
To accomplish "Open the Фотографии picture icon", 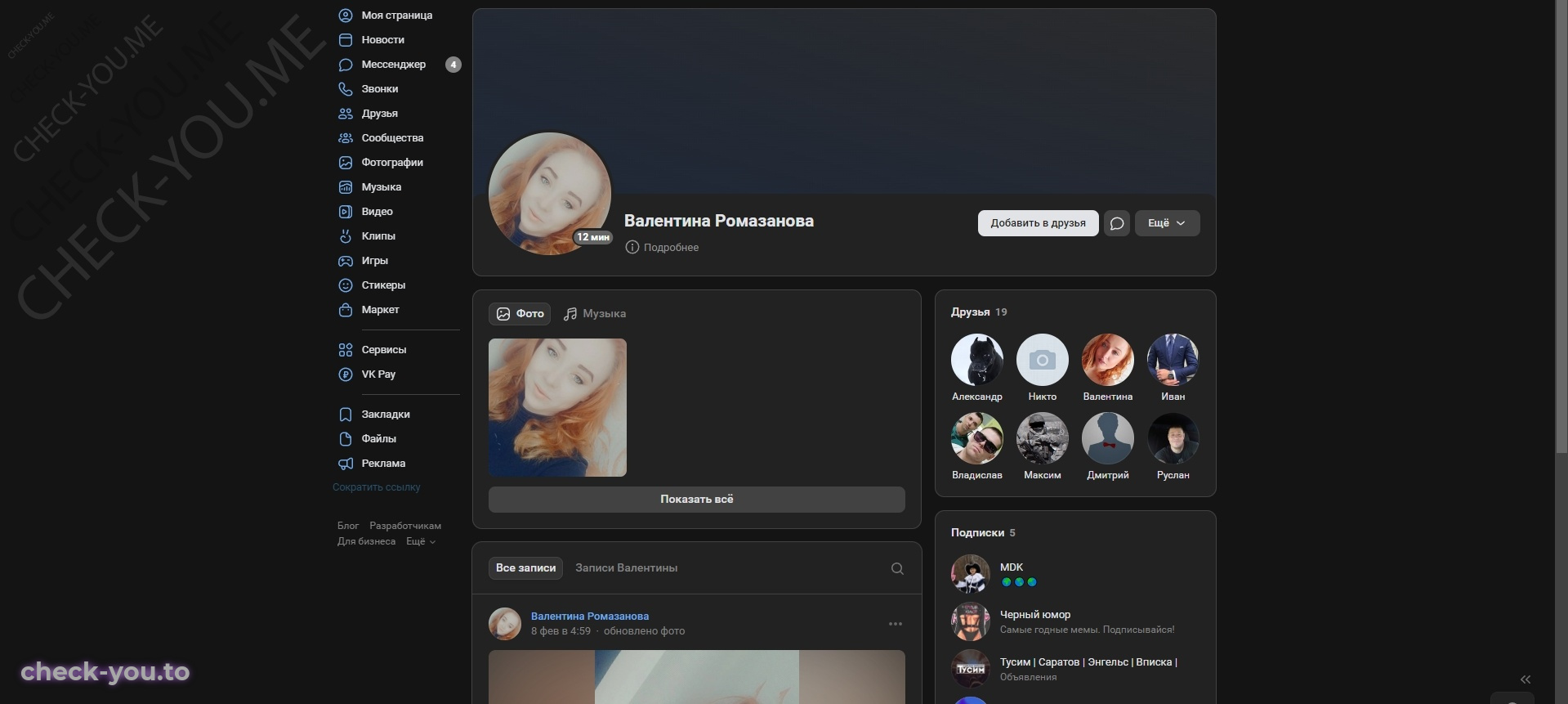I will tap(346, 163).
